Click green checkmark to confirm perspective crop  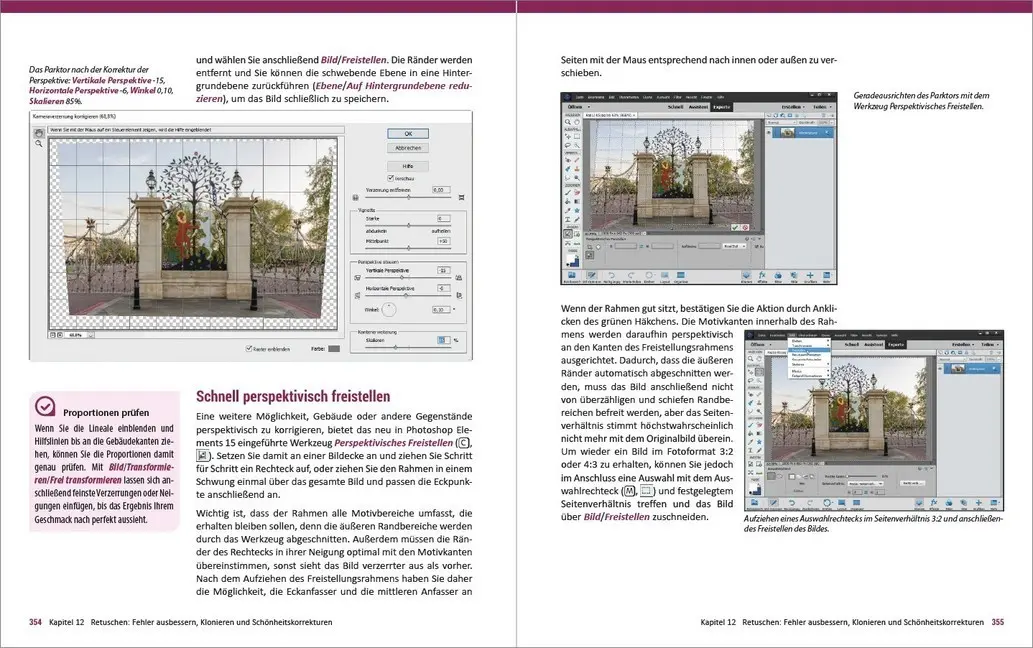click(x=735, y=228)
